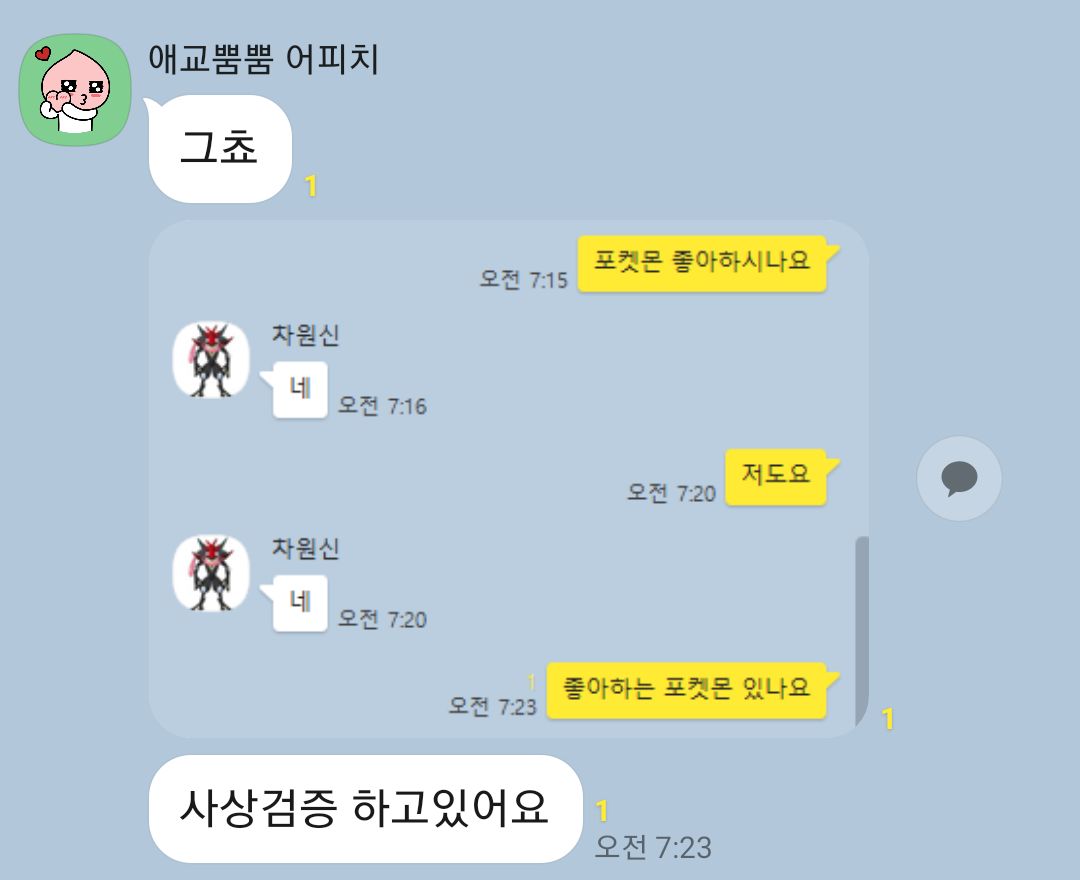Click 차원신's avatar beside the 7:20 reply
1080x880 pixels.
(211, 573)
